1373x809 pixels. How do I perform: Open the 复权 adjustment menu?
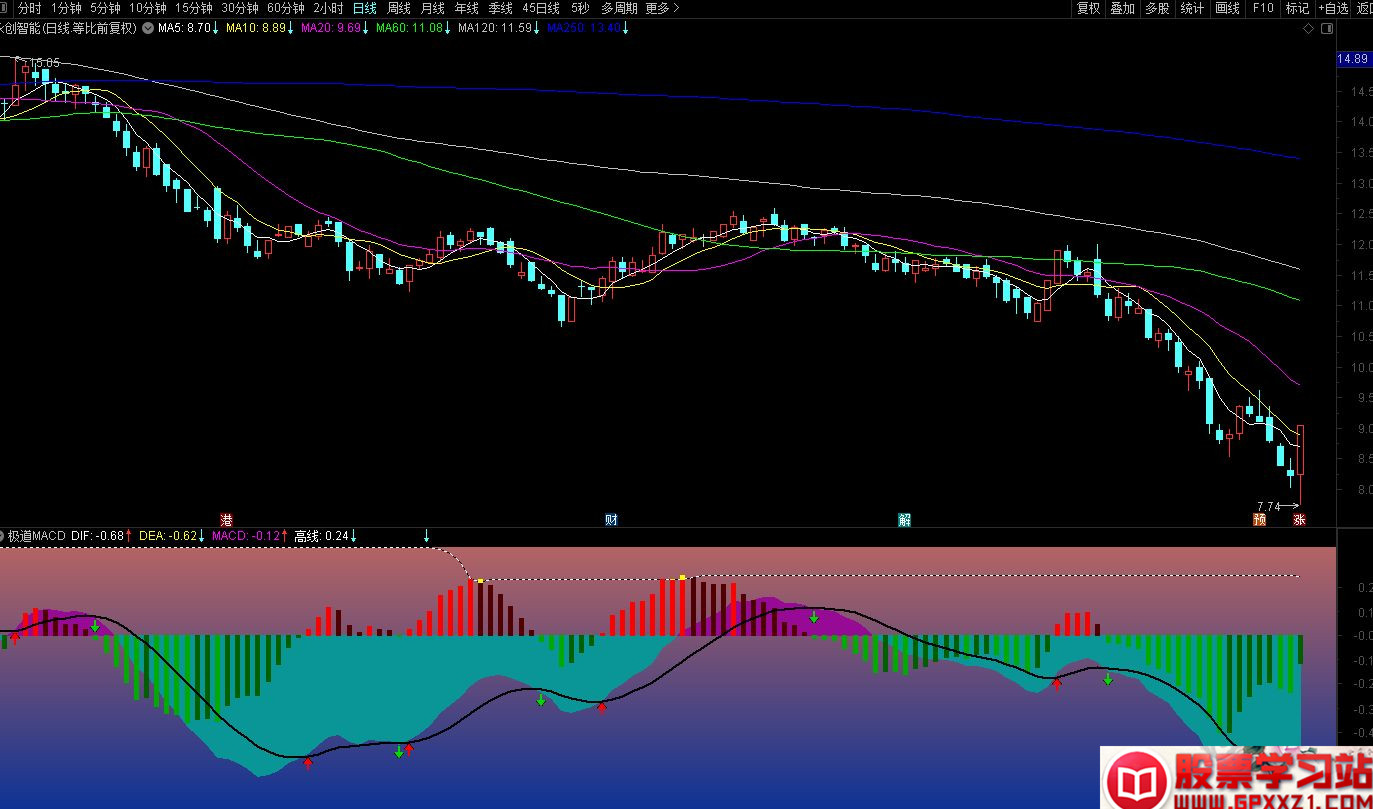point(1088,8)
